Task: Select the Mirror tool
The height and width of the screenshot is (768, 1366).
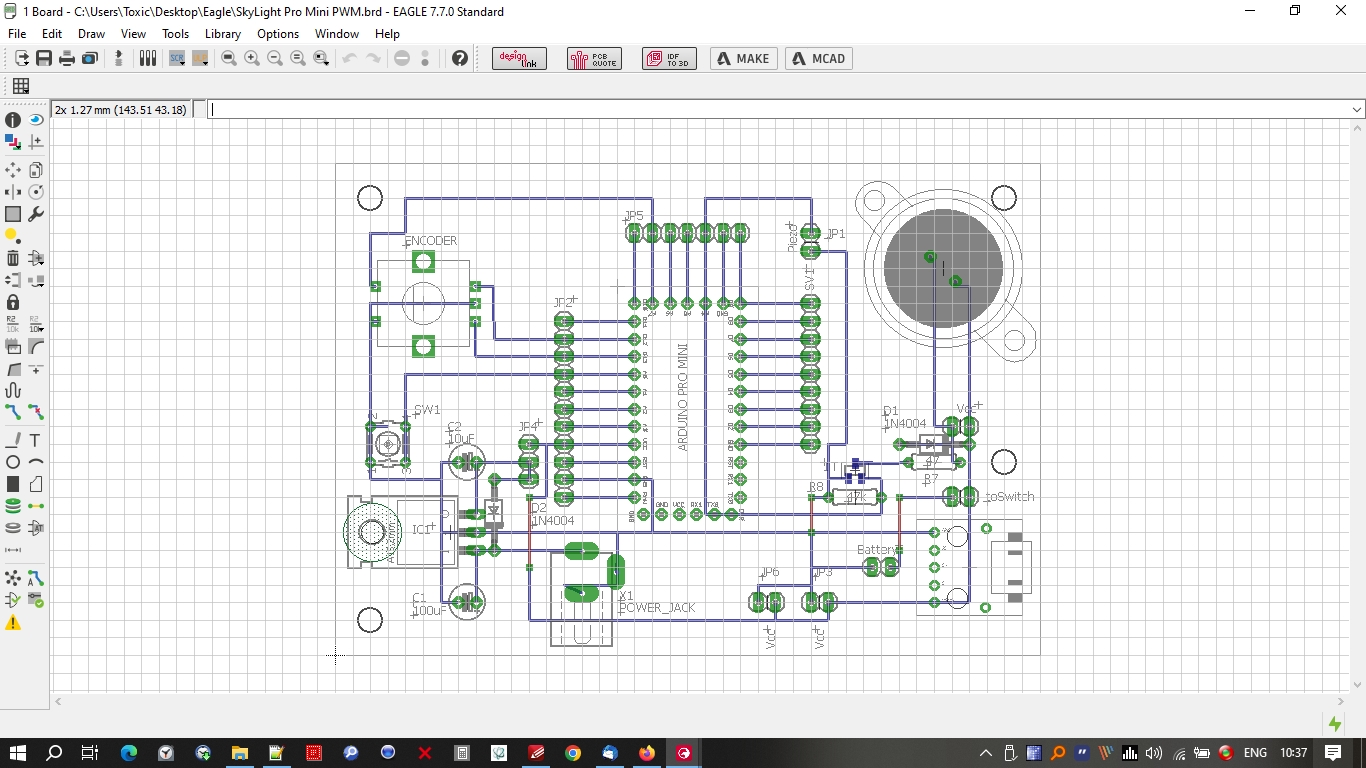Action: coord(13,192)
